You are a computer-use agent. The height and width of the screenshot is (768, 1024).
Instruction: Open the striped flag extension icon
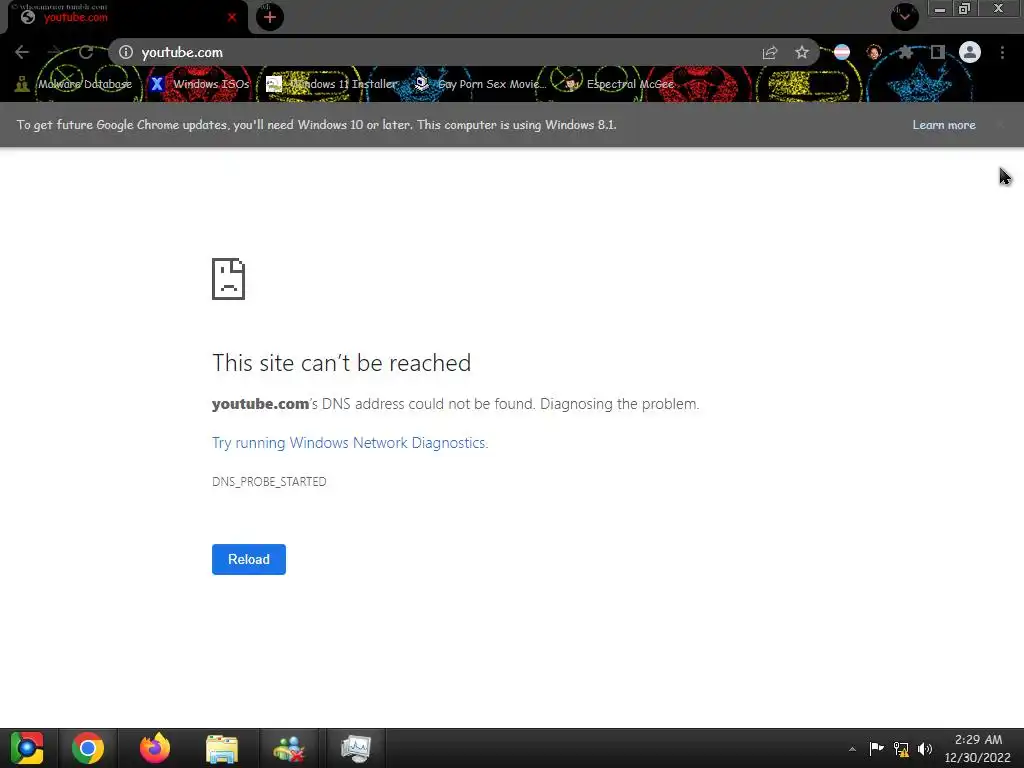point(842,52)
